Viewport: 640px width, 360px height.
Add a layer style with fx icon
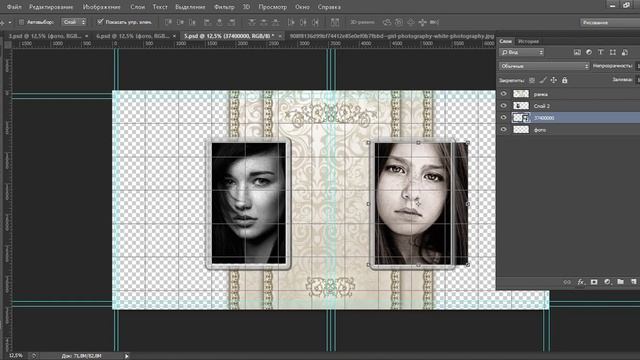tap(580, 282)
